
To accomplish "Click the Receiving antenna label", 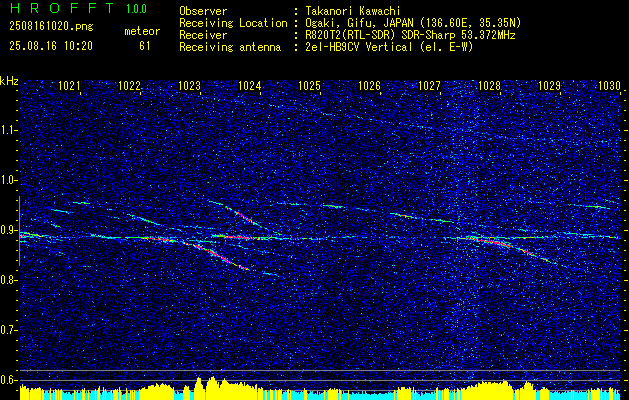I will [230, 47].
